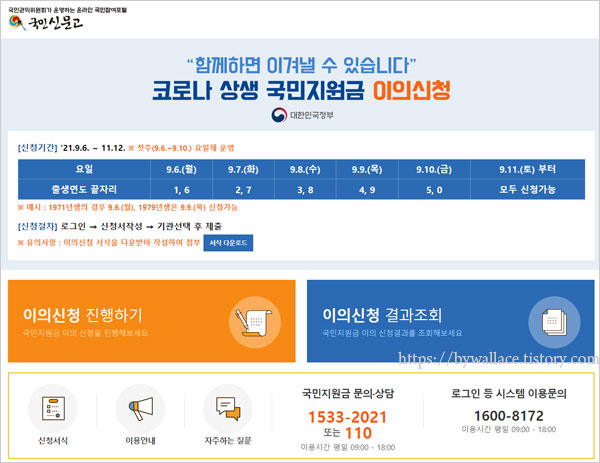Screen dimensions: 600x463
Task: Open the 자주하는 질문 chat icon
Action: pyautogui.click(x=228, y=409)
